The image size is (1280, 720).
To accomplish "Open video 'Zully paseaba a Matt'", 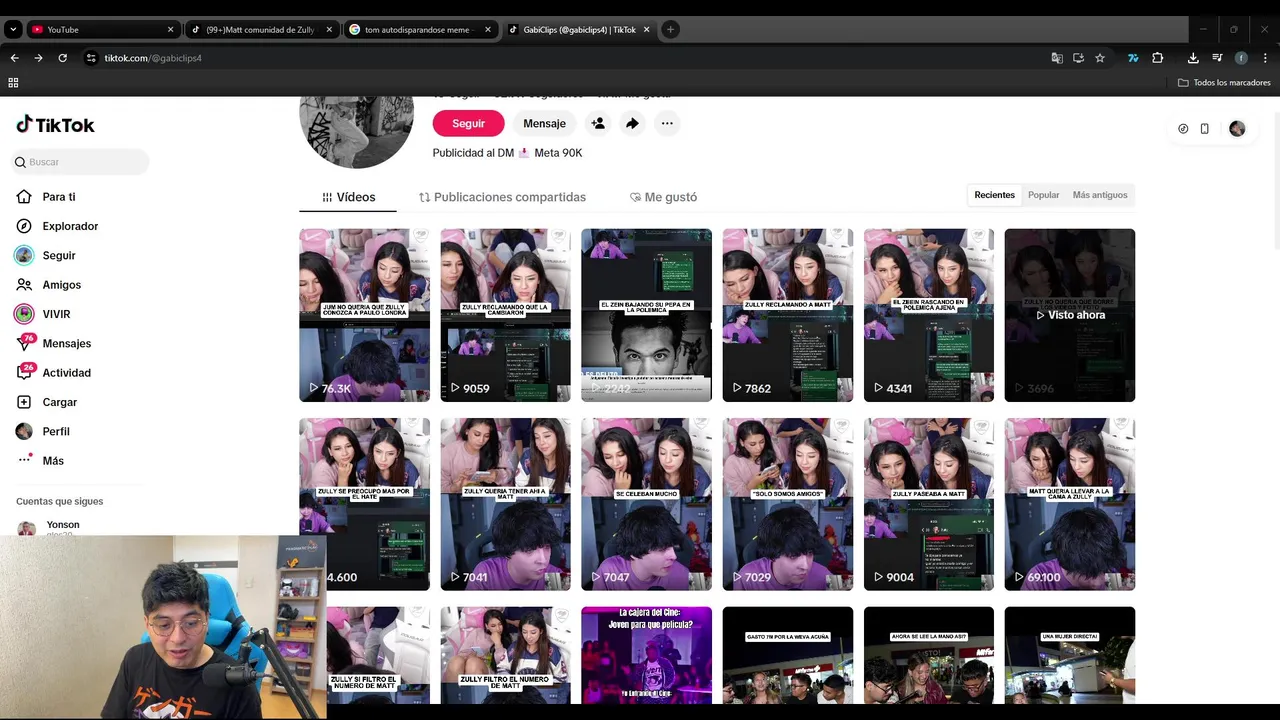I will pyautogui.click(x=929, y=504).
